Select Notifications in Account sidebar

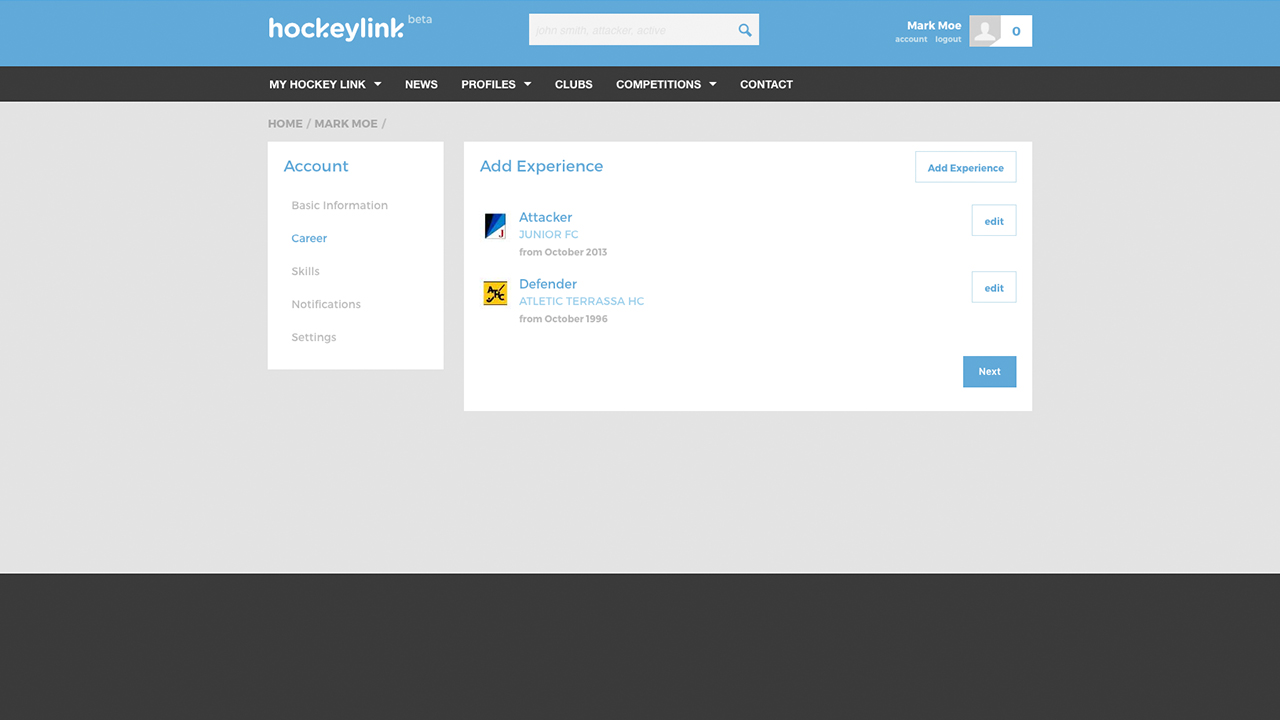(x=326, y=304)
